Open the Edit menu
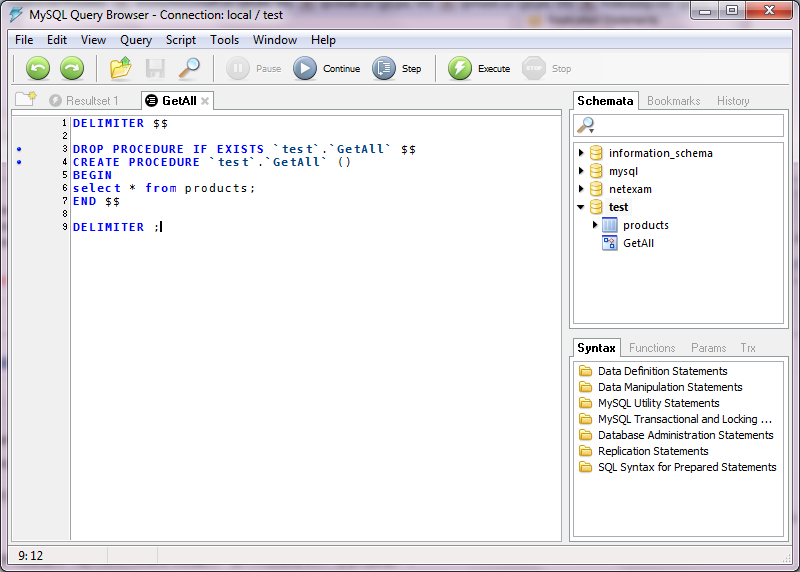Image resolution: width=800 pixels, height=572 pixels. [x=57, y=40]
